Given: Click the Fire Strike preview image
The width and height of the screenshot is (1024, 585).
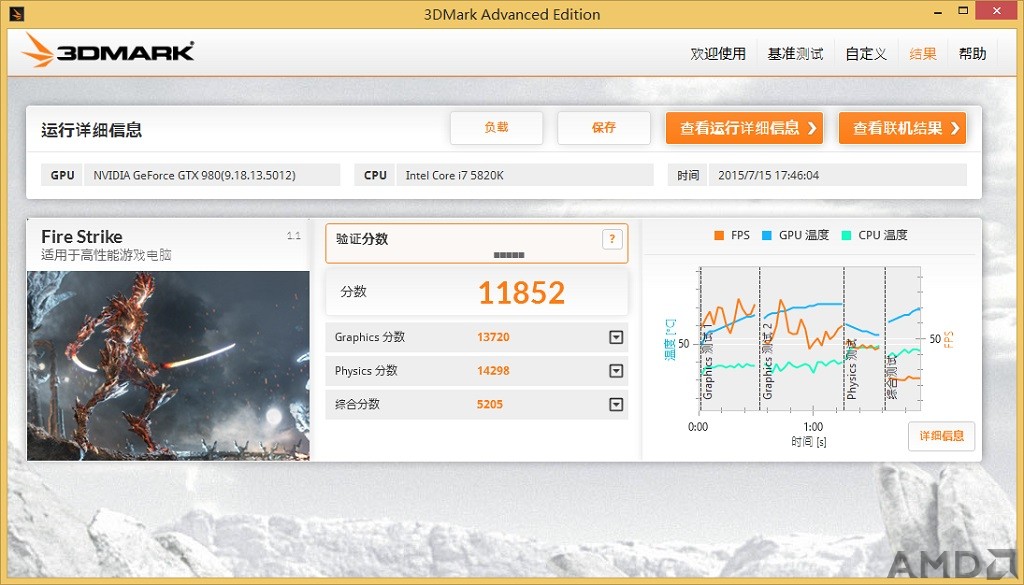Looking at the screenshot, I should point(168,366).
